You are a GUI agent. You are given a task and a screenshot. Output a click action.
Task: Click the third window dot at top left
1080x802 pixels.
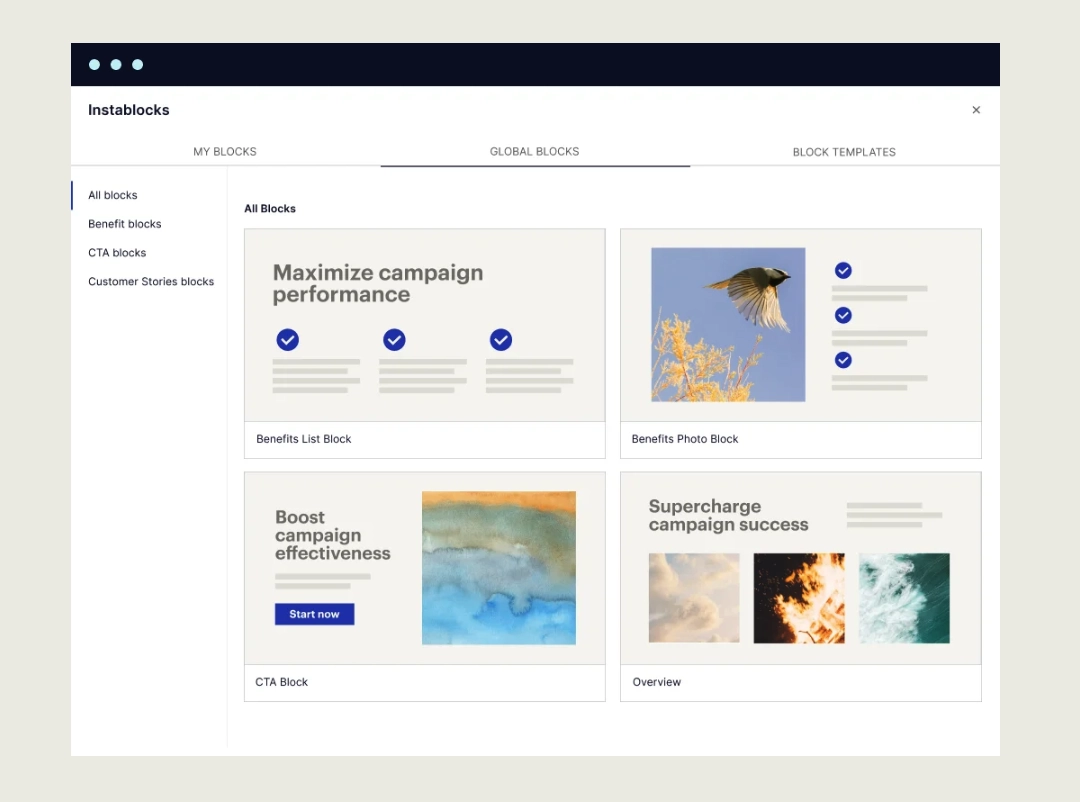pos(137,64)
